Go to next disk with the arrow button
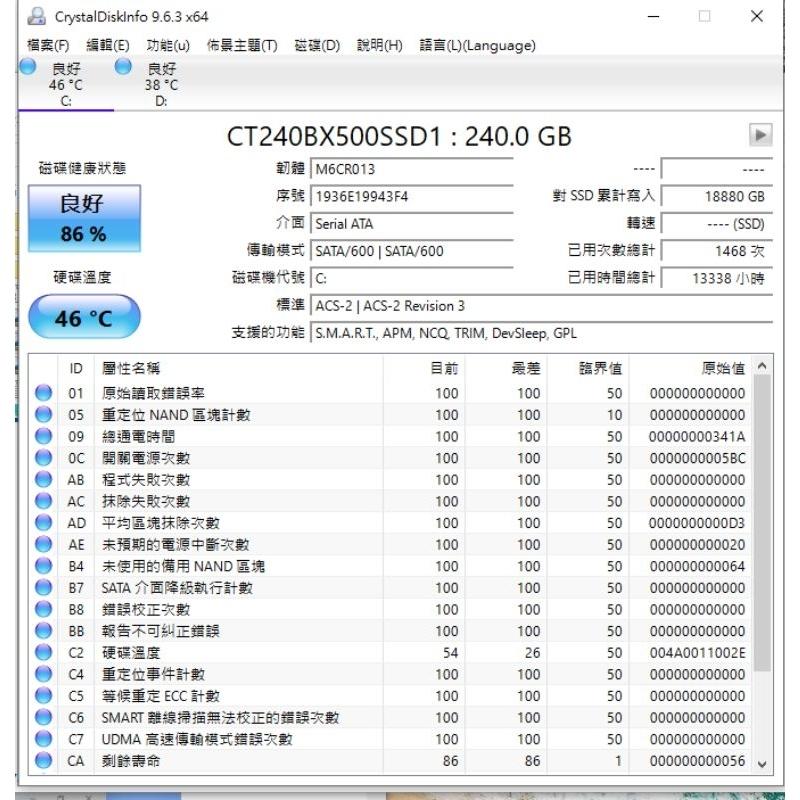 [x=760, y=135]
